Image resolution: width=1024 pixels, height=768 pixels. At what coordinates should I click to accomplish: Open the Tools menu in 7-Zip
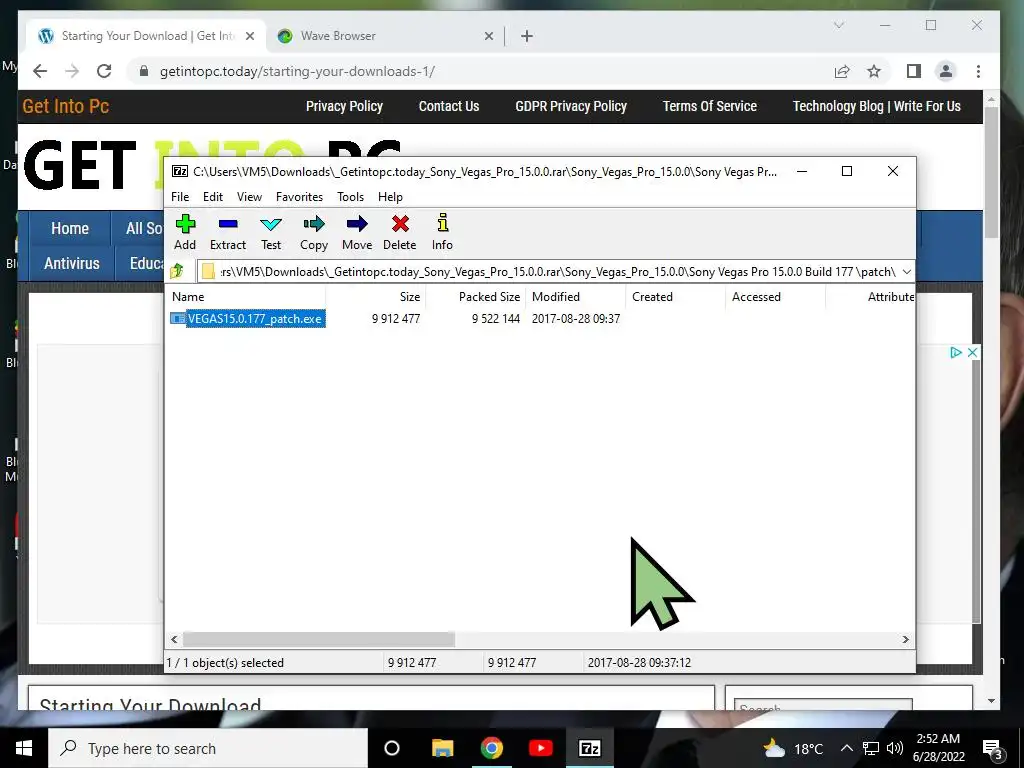[x=350, y=197]
